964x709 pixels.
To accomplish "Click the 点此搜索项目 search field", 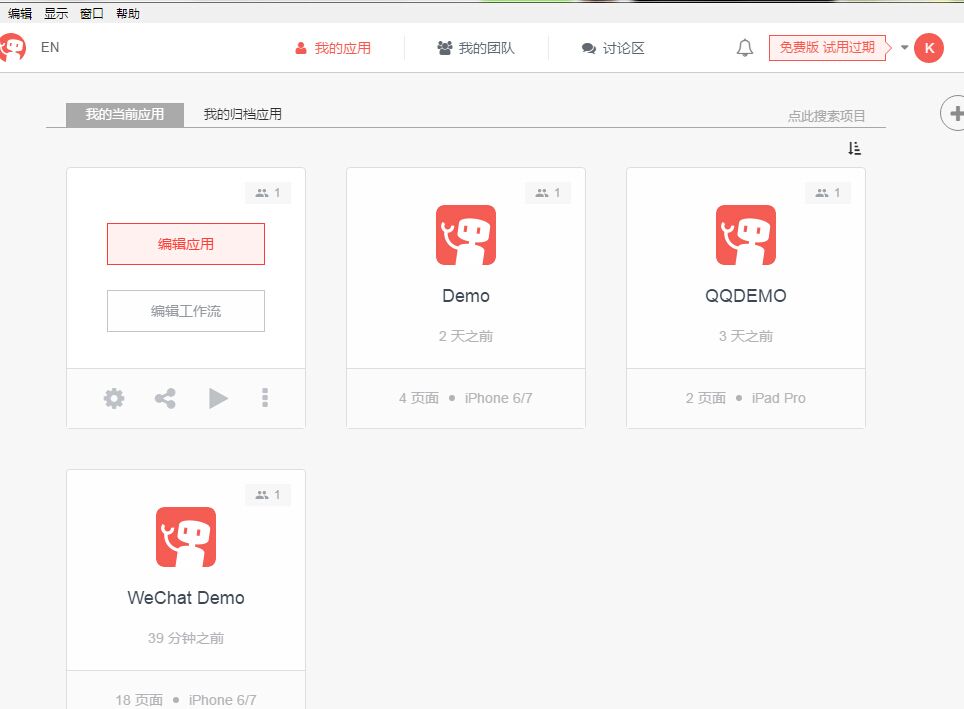I will click(826, 116).
